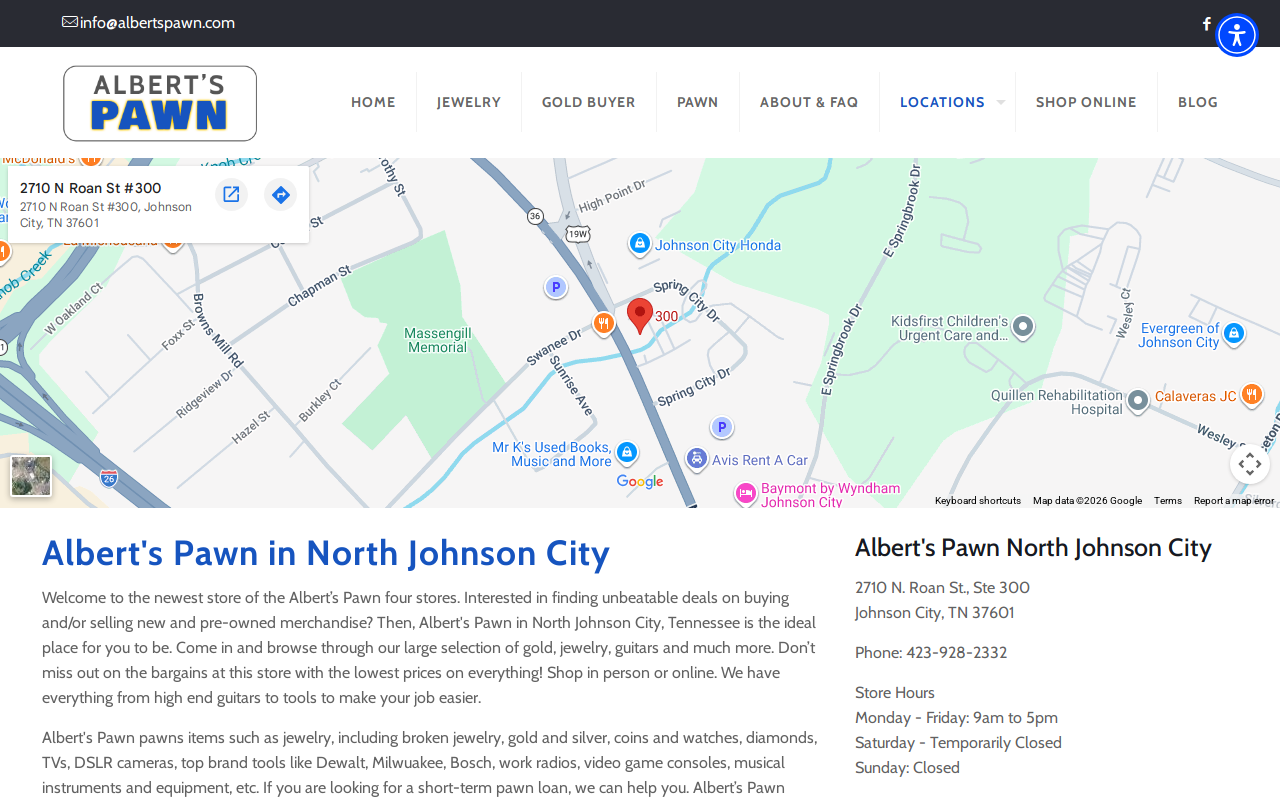1280x800 pixels.
Task: Open larger map view icon
Action: (x=231, y=194)
